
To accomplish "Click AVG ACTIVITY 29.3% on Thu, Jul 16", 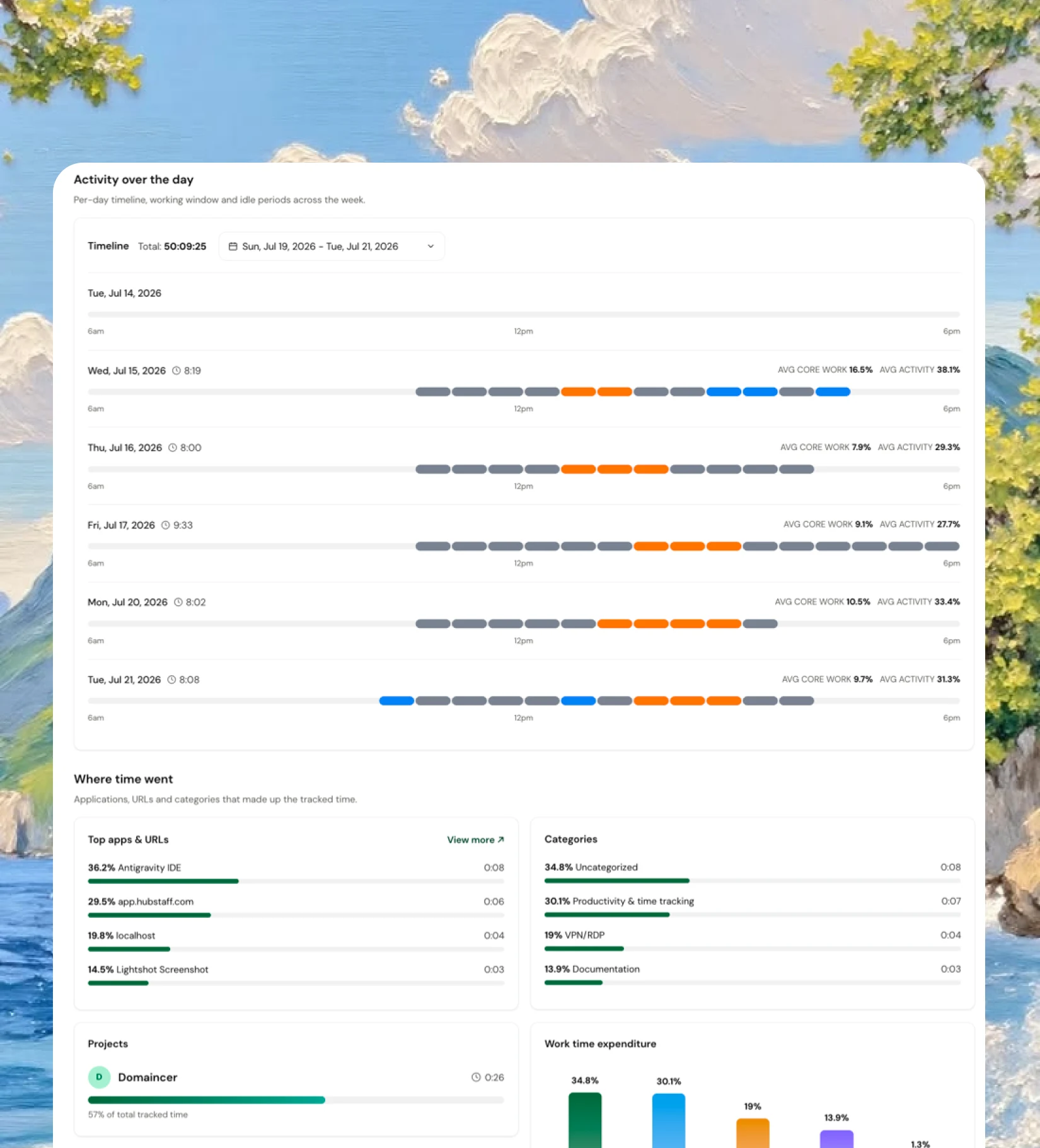I will click(x=919, y=447).
